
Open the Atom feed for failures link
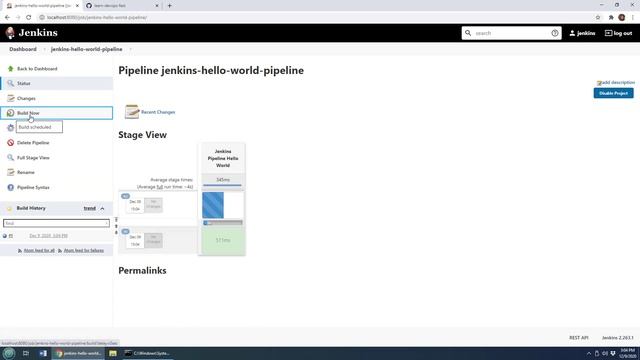(84, 251)
